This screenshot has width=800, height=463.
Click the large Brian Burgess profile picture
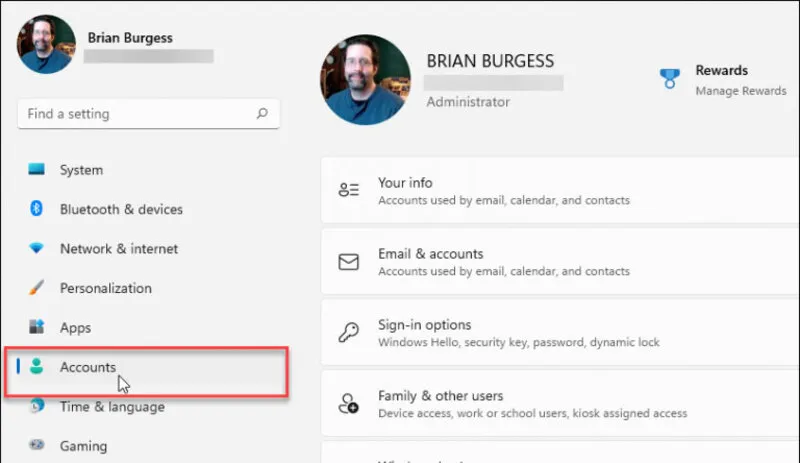click(364, 81)
